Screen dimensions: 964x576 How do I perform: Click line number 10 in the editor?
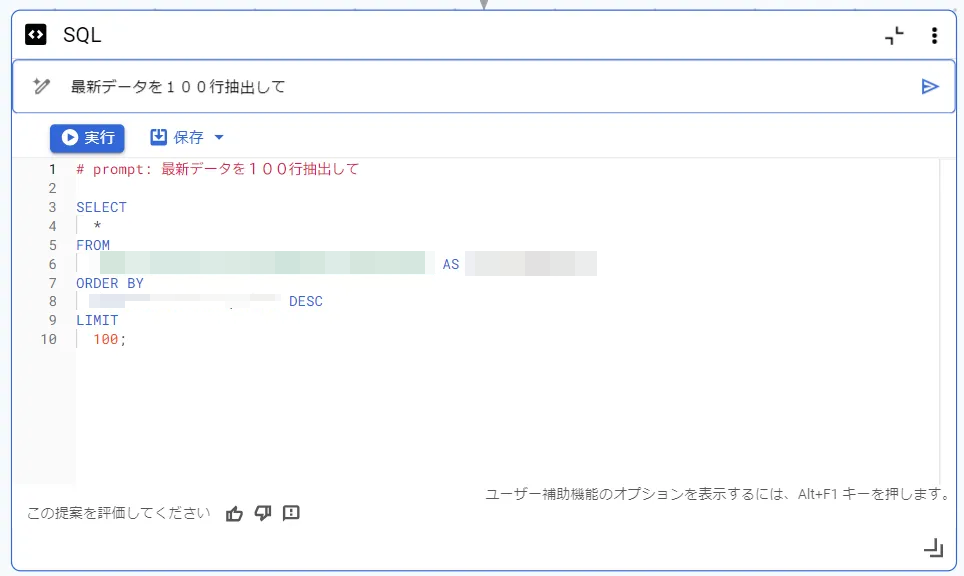(48, 339)
